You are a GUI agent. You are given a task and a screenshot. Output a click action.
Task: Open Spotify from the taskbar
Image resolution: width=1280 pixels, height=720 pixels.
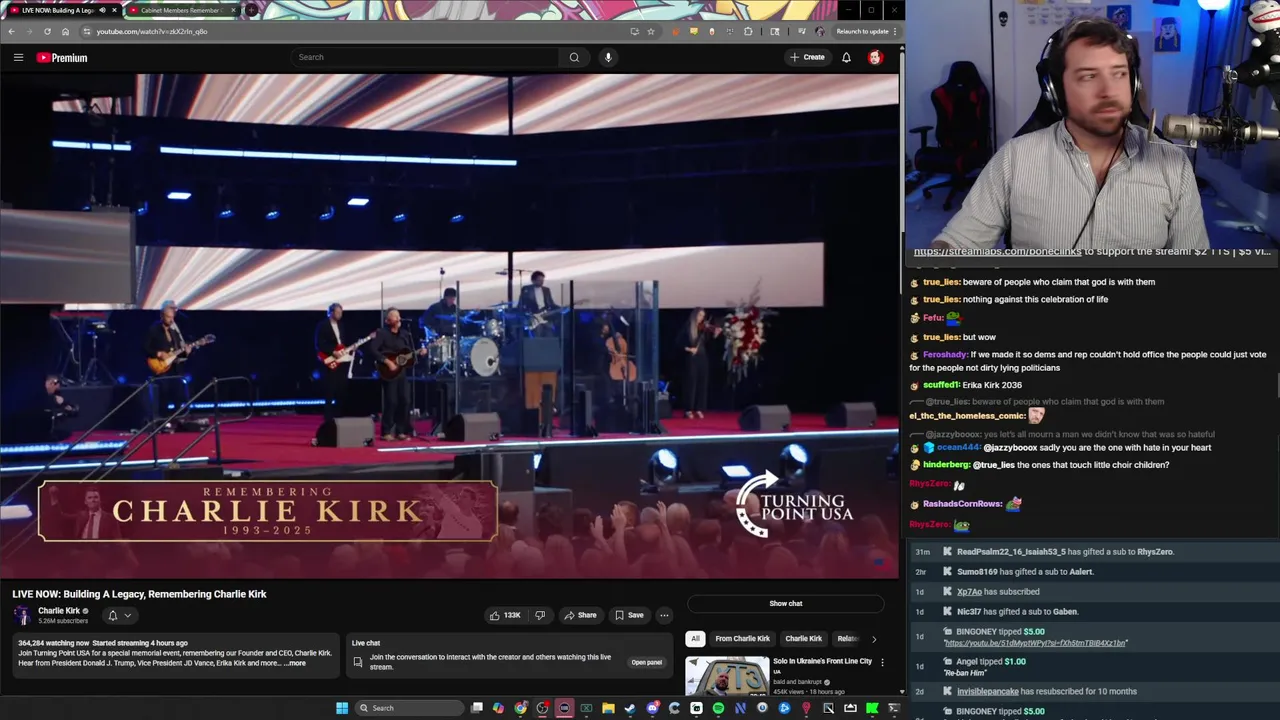pyautogui.click(x=718, y=708)
